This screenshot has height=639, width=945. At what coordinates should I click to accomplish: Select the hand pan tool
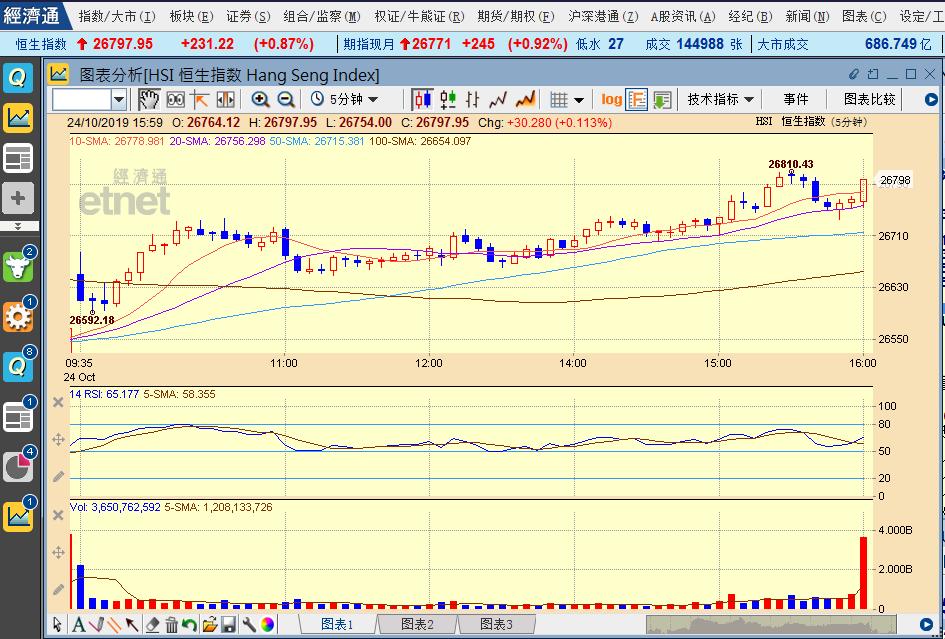pos(148,99)
